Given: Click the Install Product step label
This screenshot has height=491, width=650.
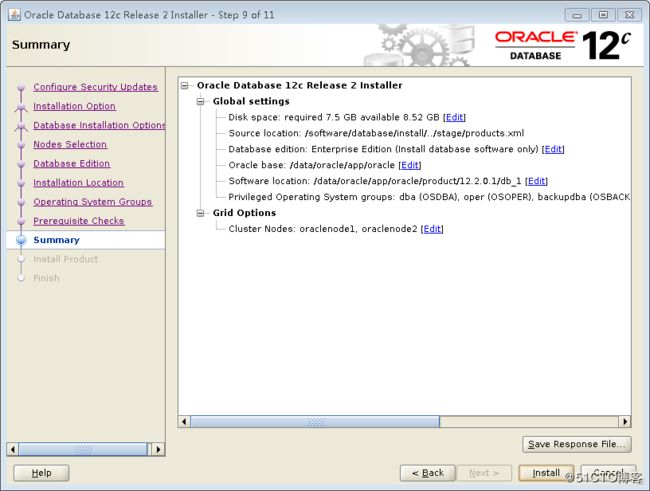Looking at the screenshot, I should pos(65,259).
